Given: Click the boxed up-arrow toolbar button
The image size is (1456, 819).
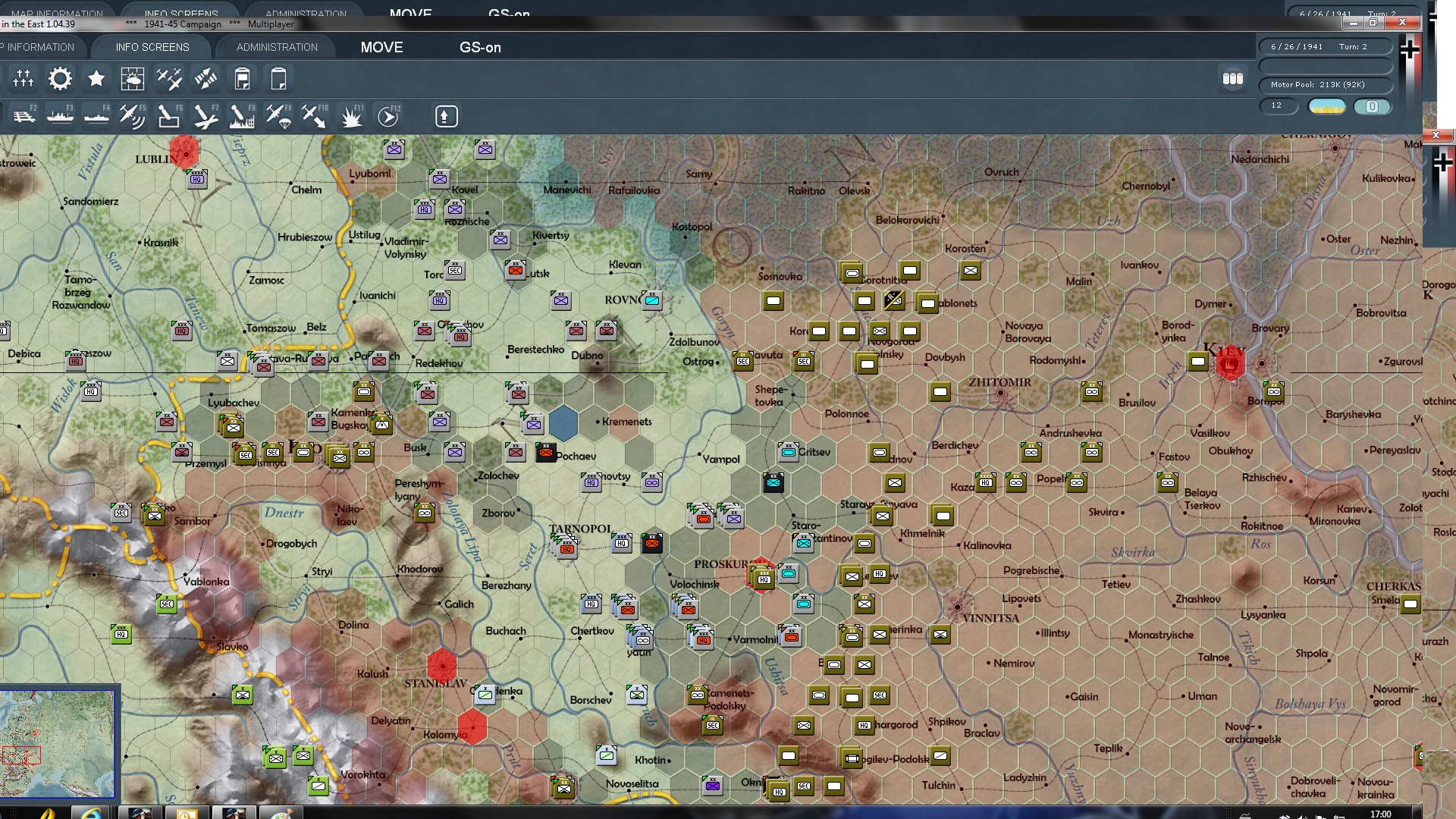Looking at the screenshot, I should 446,116.
